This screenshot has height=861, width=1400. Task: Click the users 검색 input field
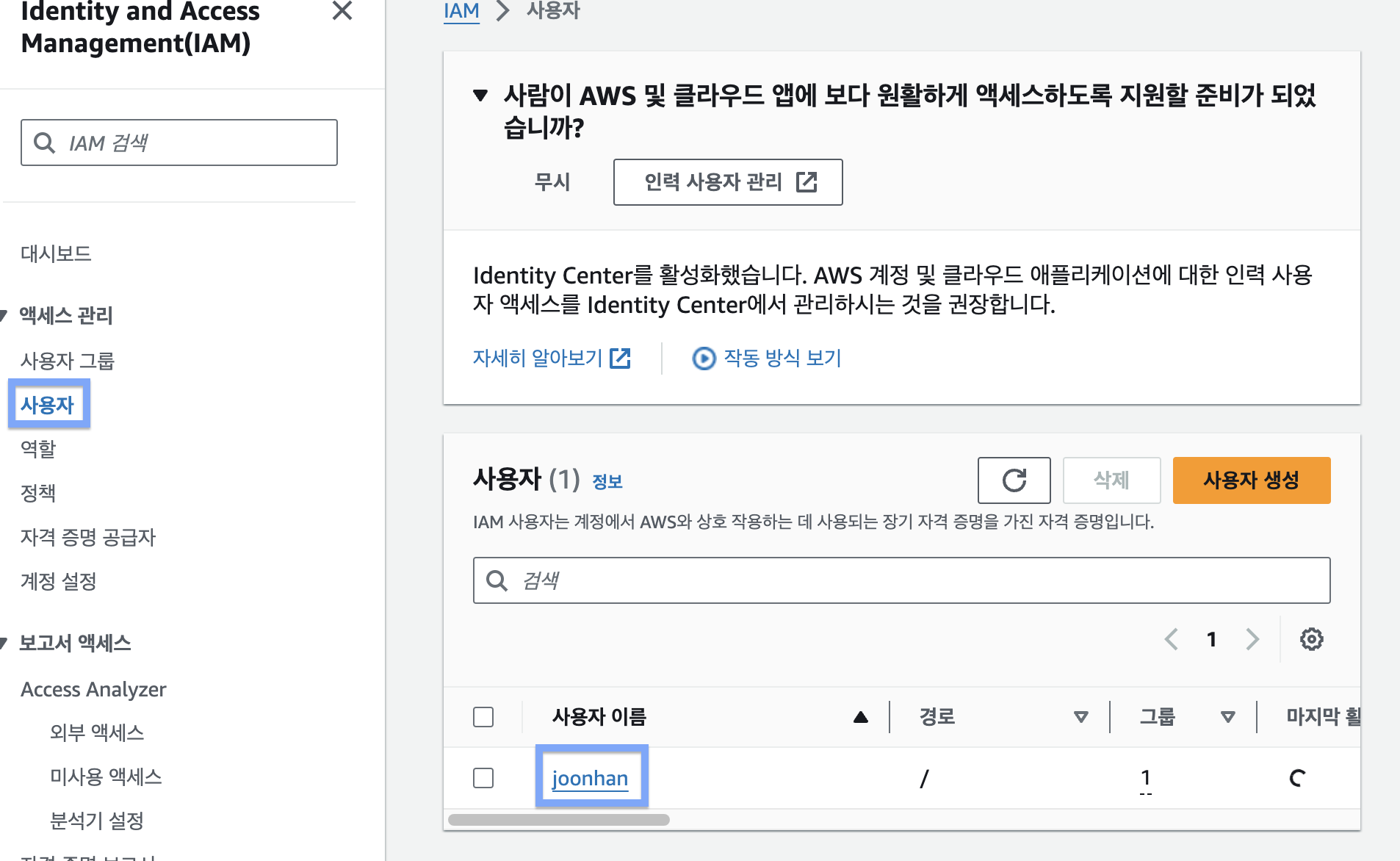[911, 580]
